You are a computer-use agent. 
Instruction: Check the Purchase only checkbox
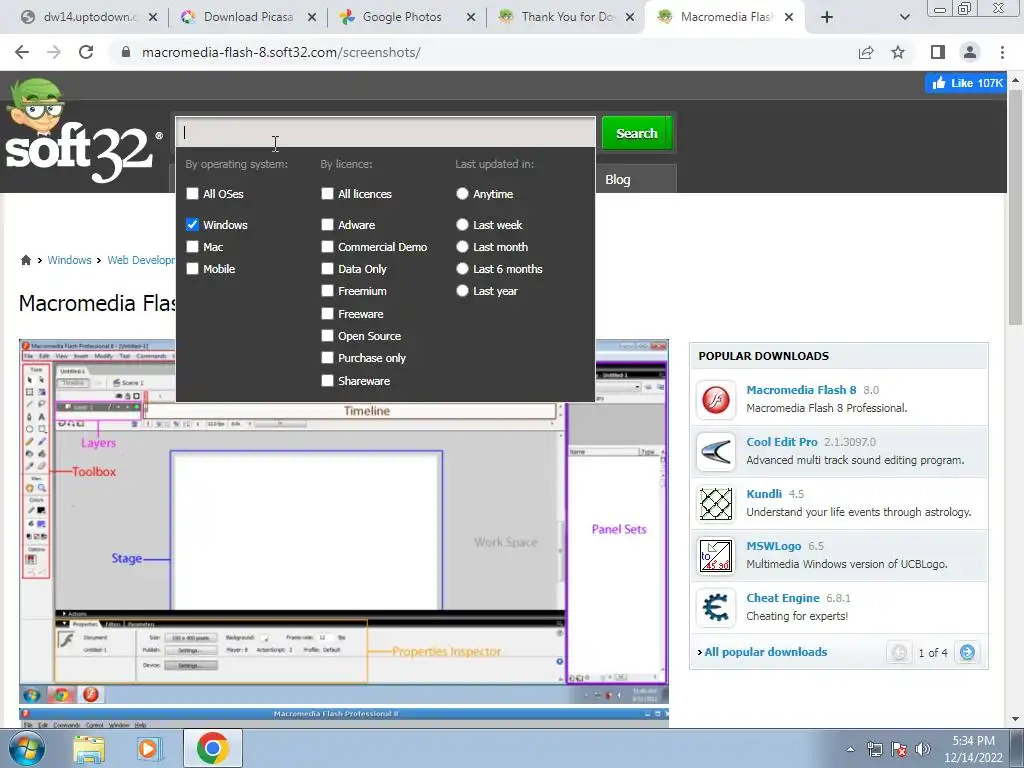(327, 358)
